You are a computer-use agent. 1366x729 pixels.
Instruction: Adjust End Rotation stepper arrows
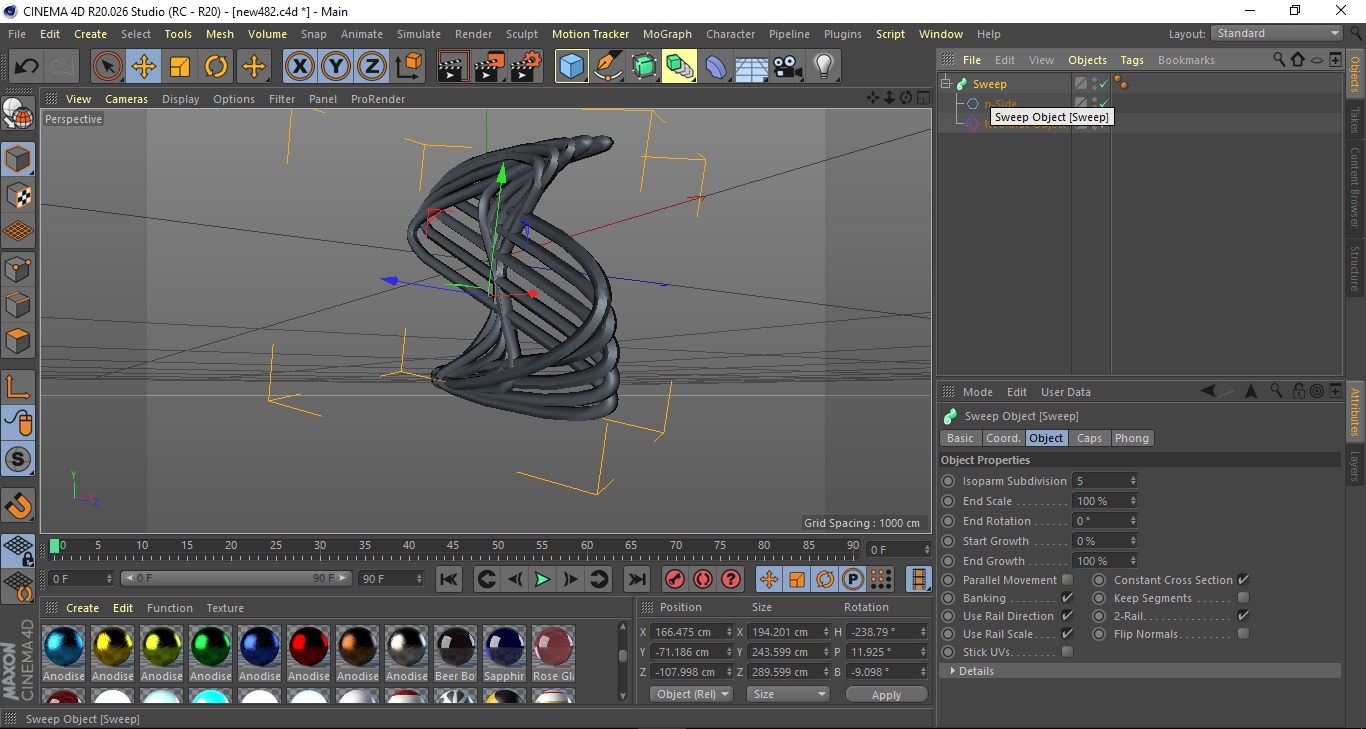coord(1133,521)
